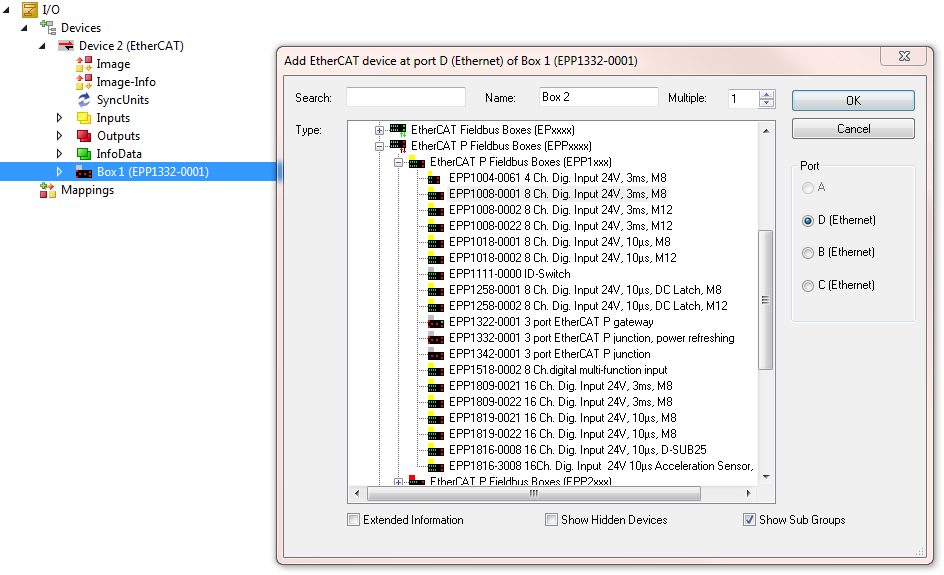Select EPP1008-0022 8 Ch. Dig. Input entry
The image size is (944, 575).
tap(560, 226)
